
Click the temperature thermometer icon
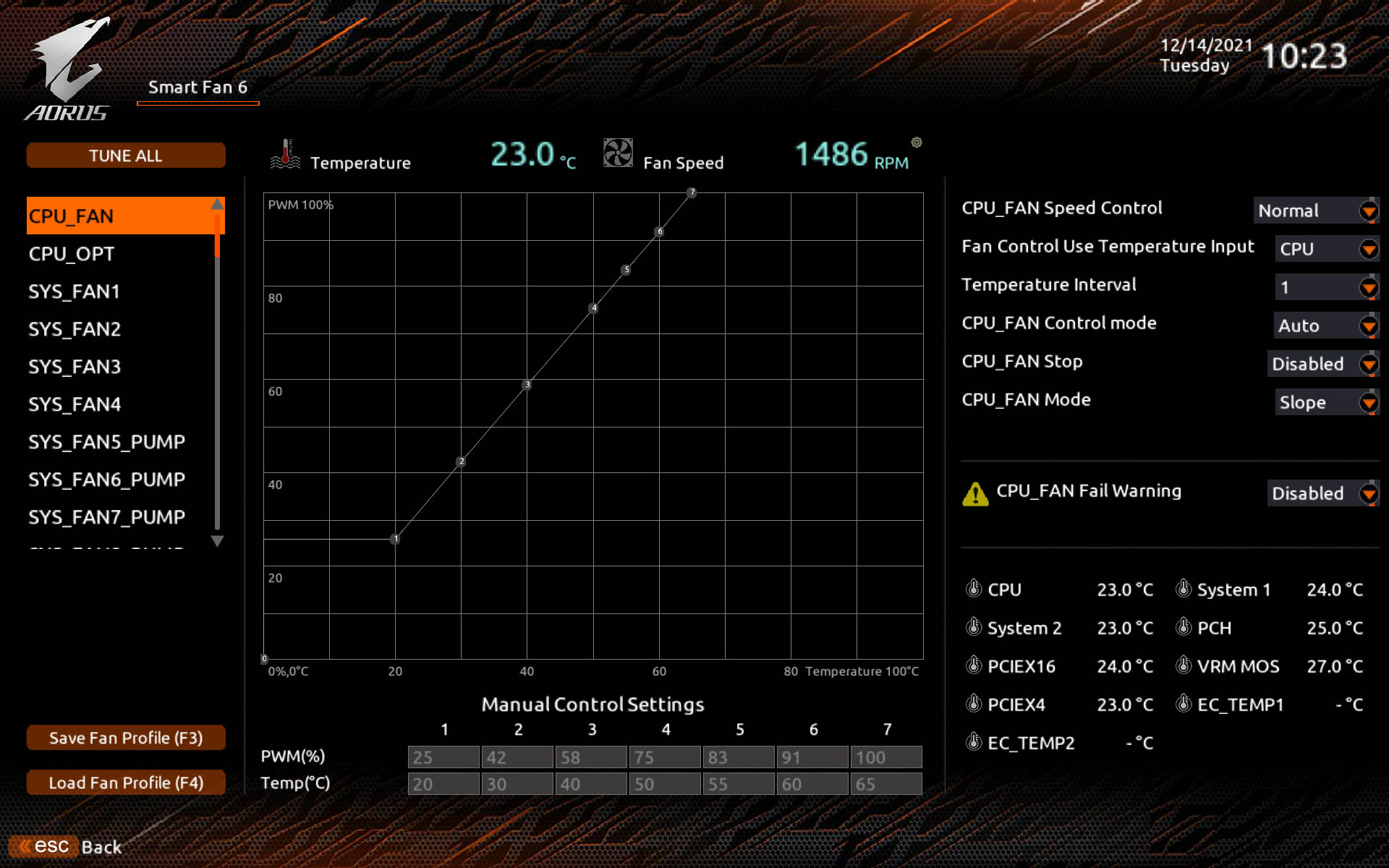[283, 153]
